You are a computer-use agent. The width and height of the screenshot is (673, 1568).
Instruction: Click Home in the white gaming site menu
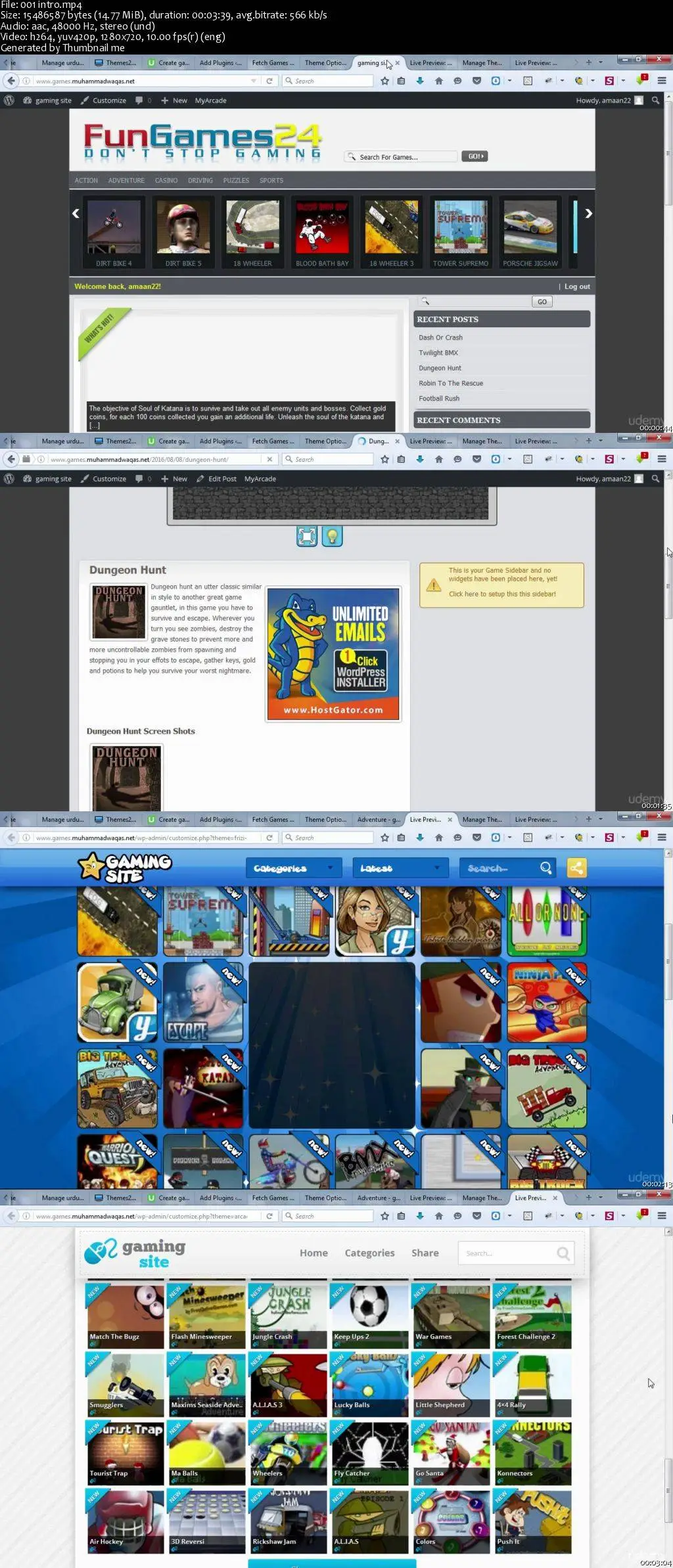(x=313, y=1253)
